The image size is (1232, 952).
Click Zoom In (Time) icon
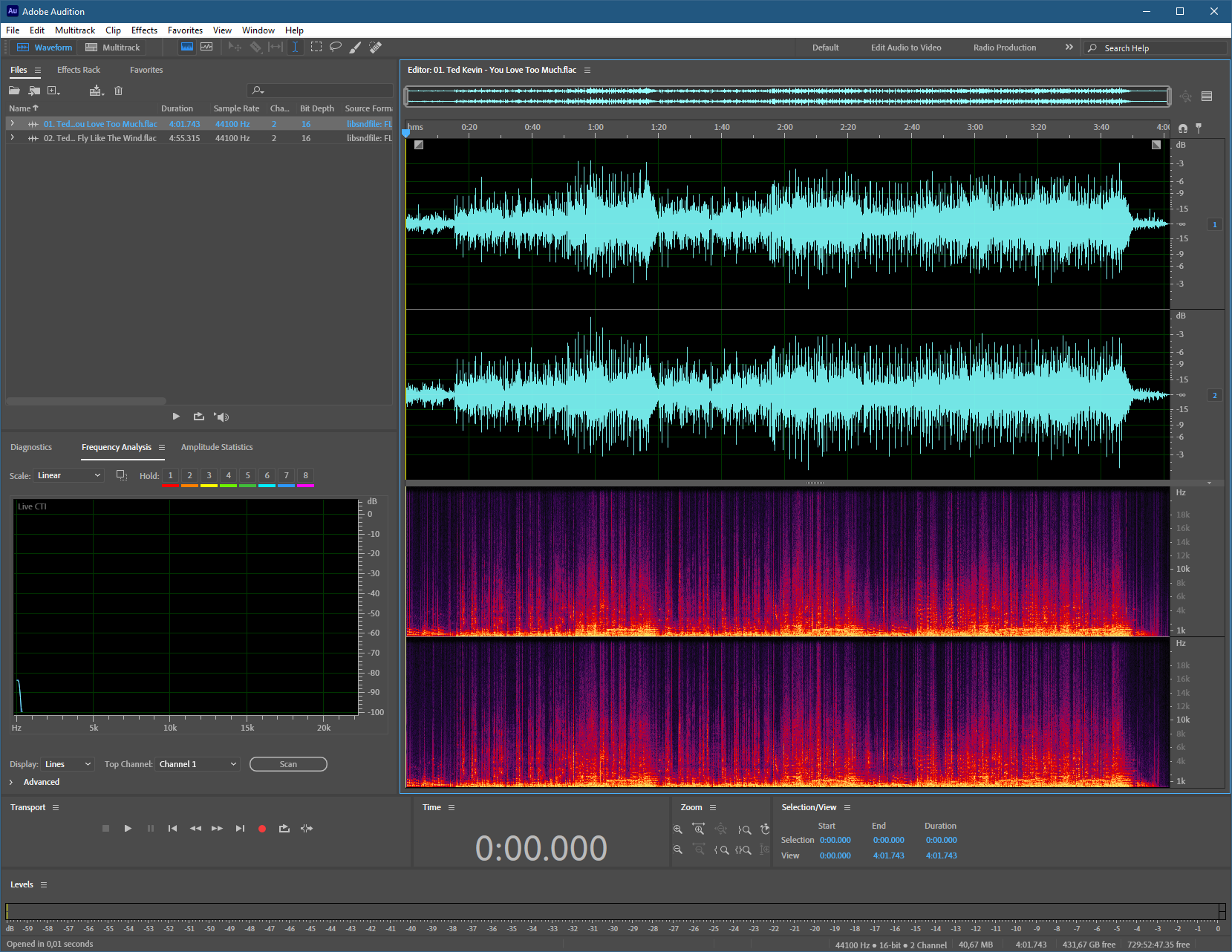tap(699, 829)
